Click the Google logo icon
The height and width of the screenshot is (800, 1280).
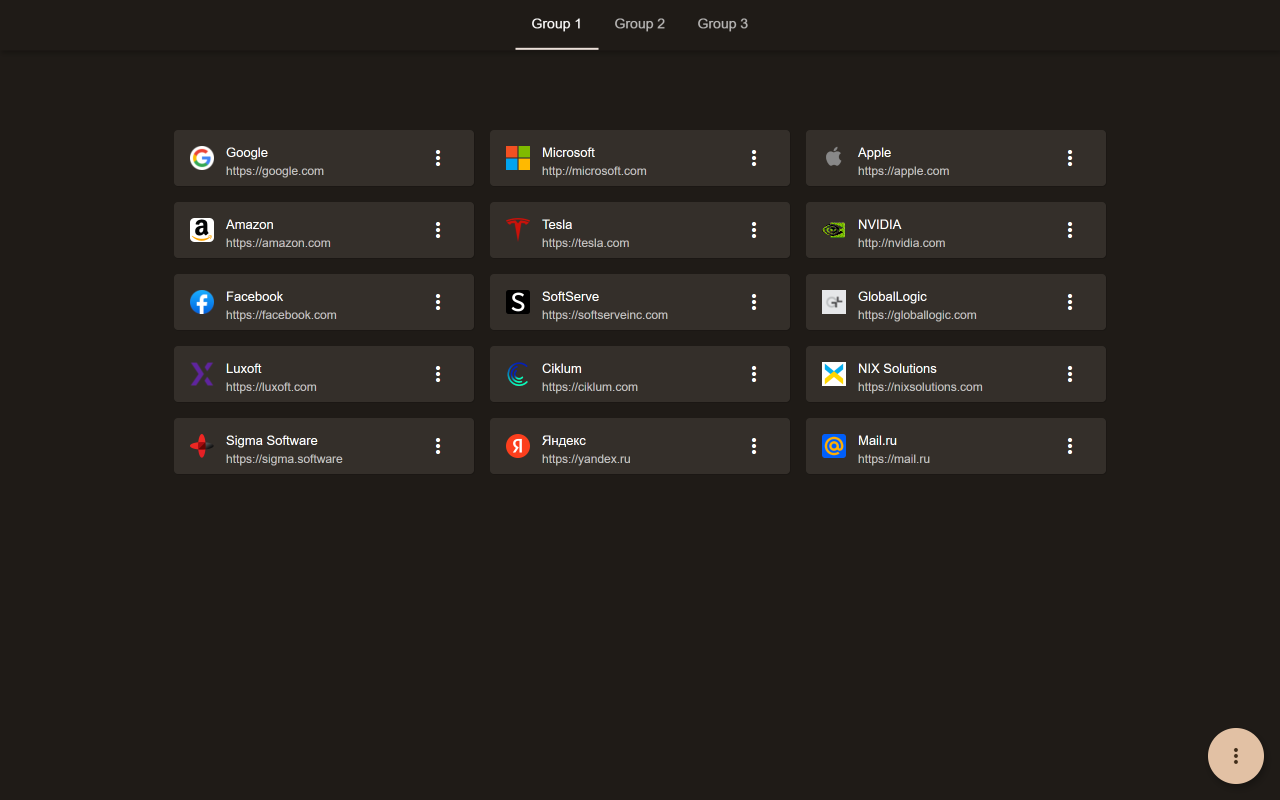202,158
